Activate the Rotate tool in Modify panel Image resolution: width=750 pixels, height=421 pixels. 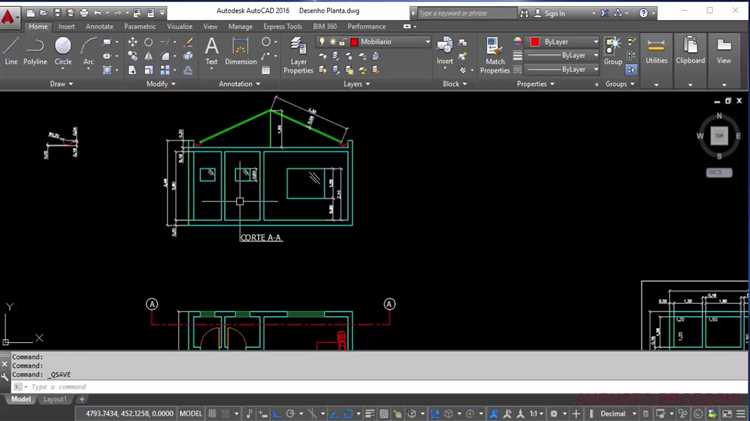(x=149, y=42)
